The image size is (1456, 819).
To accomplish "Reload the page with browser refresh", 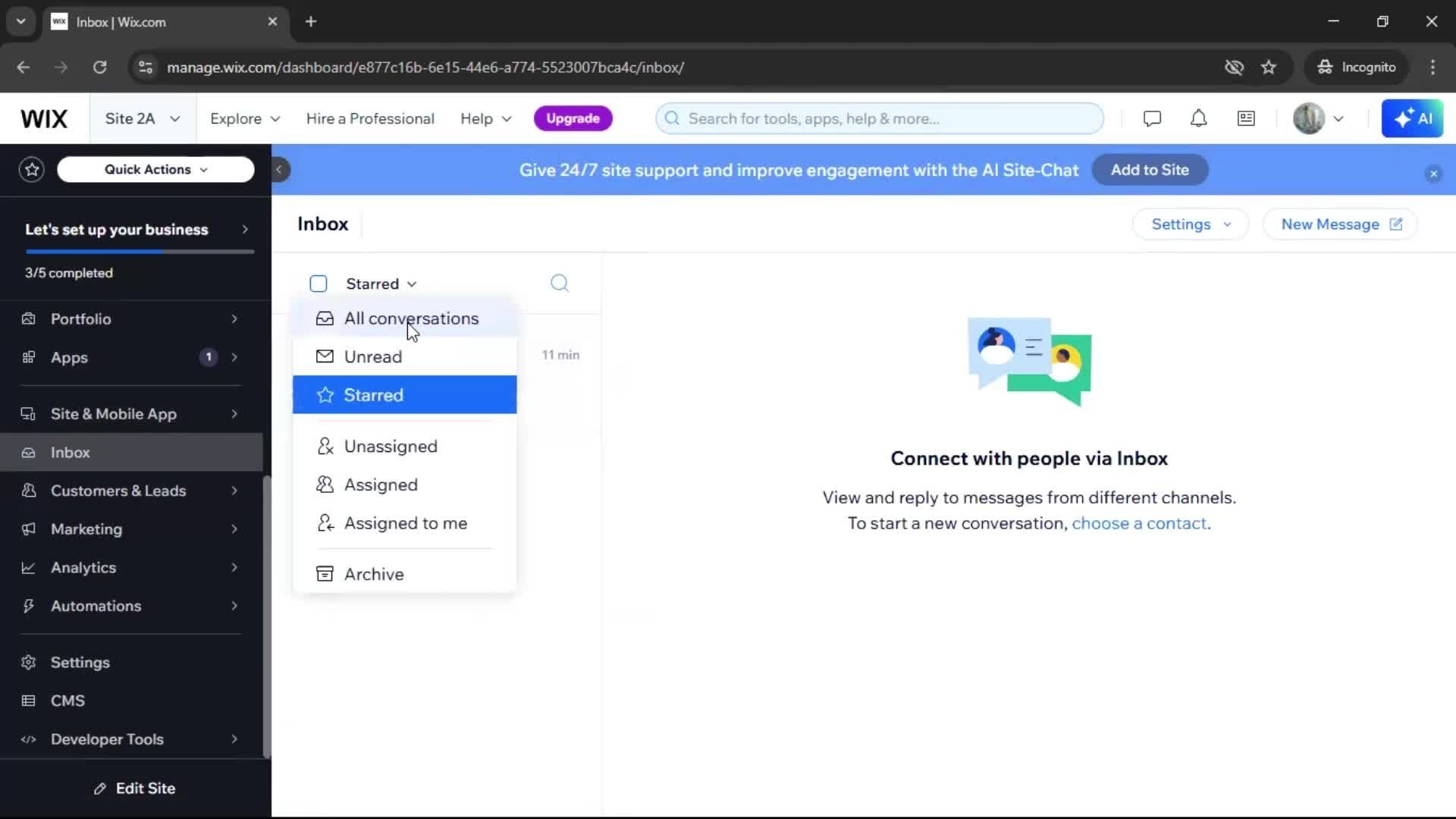I will 100,67.
